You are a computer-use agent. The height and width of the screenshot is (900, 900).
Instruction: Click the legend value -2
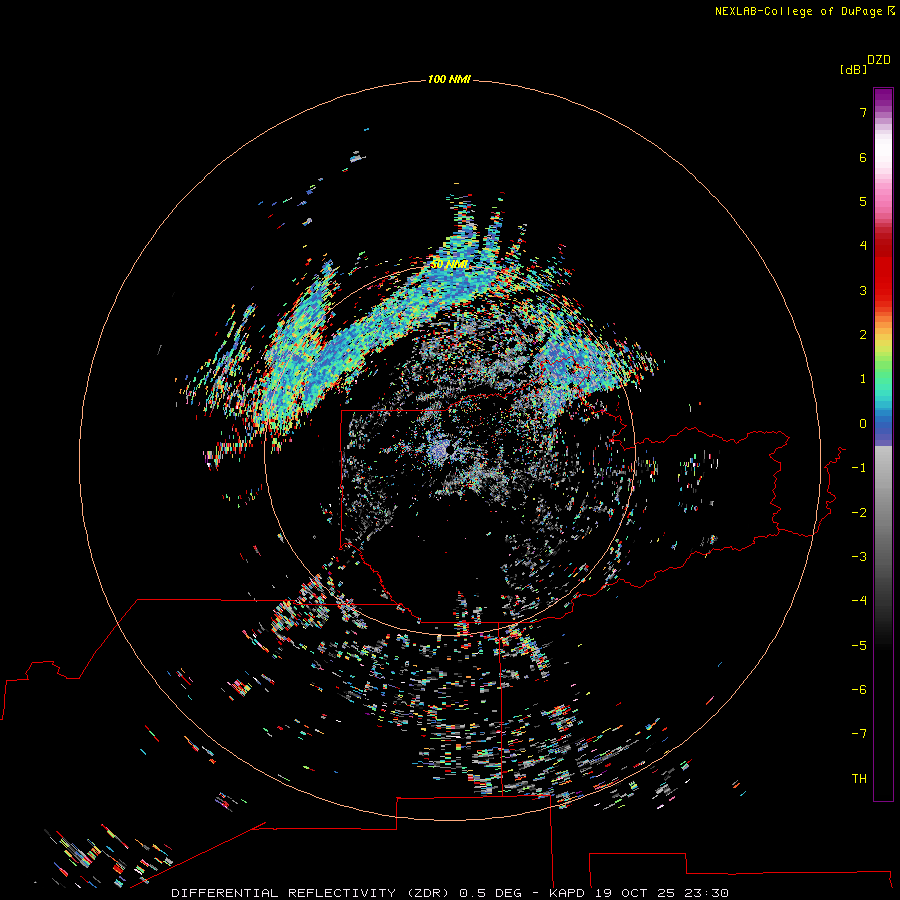[859, 513]
